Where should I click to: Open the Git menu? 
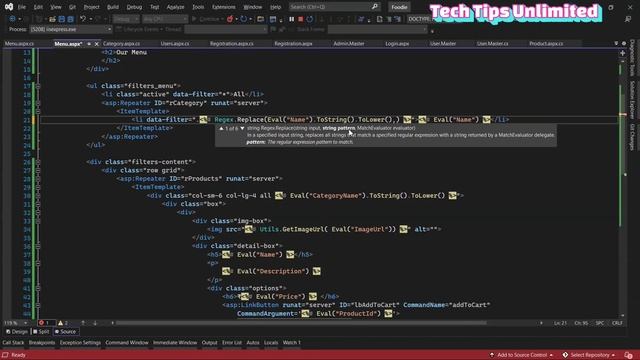click(x=72, y=7)
